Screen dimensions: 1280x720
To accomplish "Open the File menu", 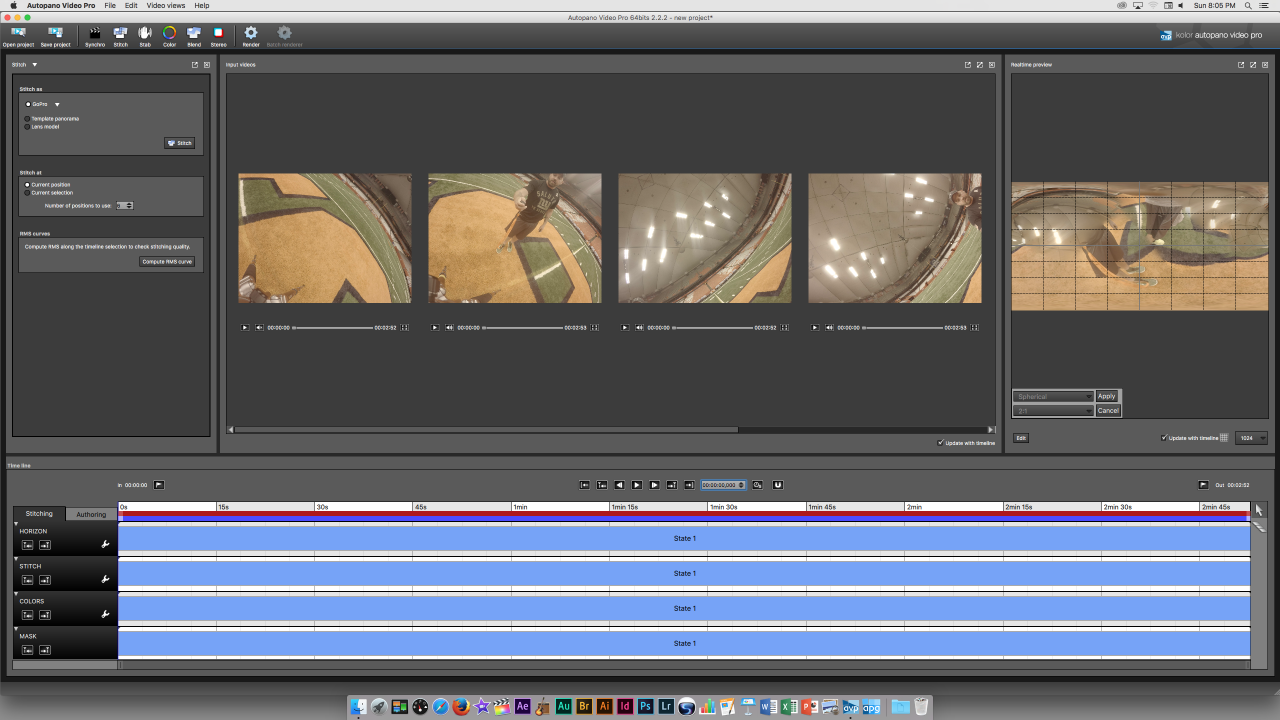I will [x=110, y=5].
